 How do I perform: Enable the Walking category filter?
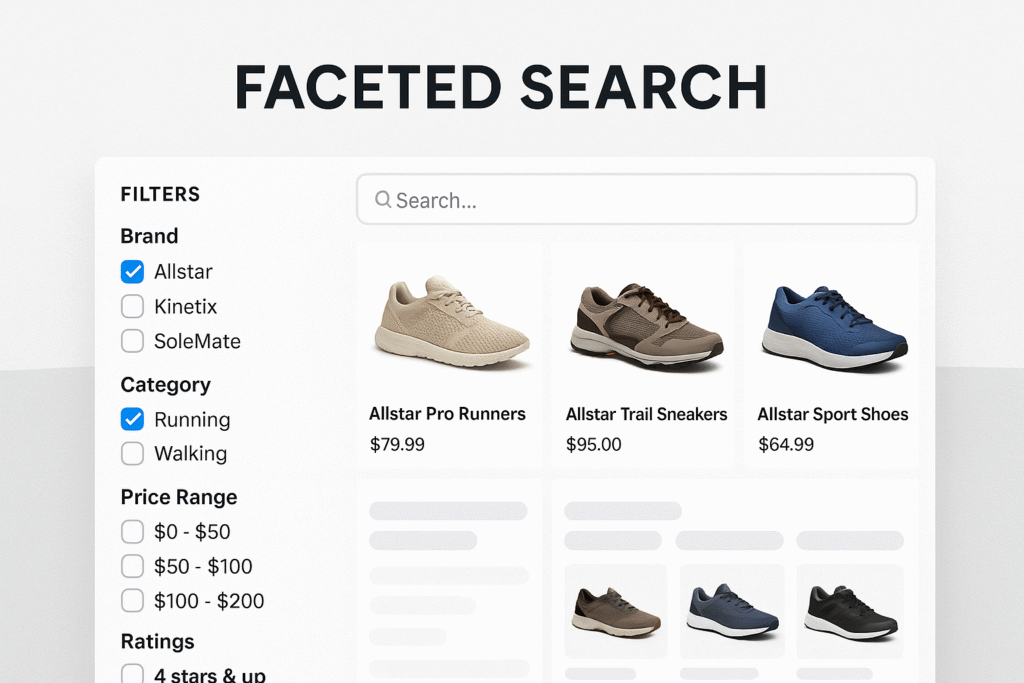click(x=132, y=454)
